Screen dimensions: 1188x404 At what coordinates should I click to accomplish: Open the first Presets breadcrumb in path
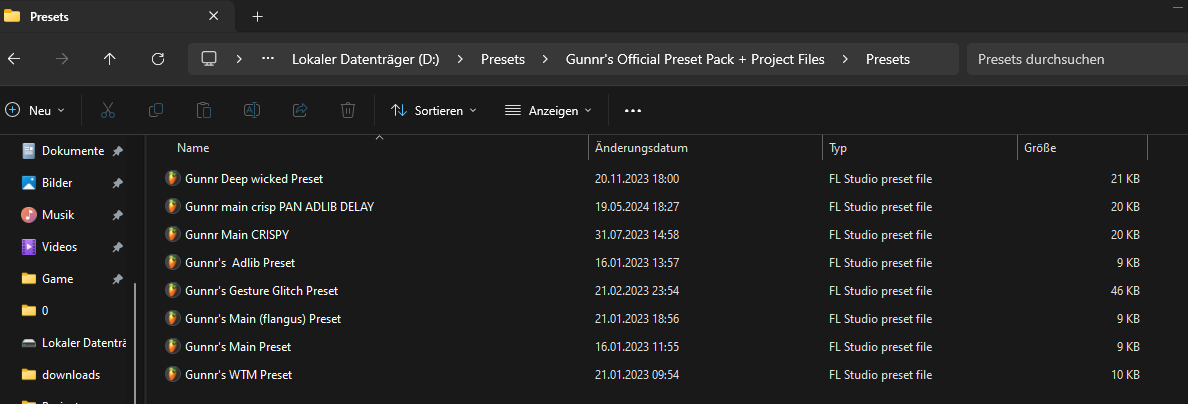pos(503,59)
